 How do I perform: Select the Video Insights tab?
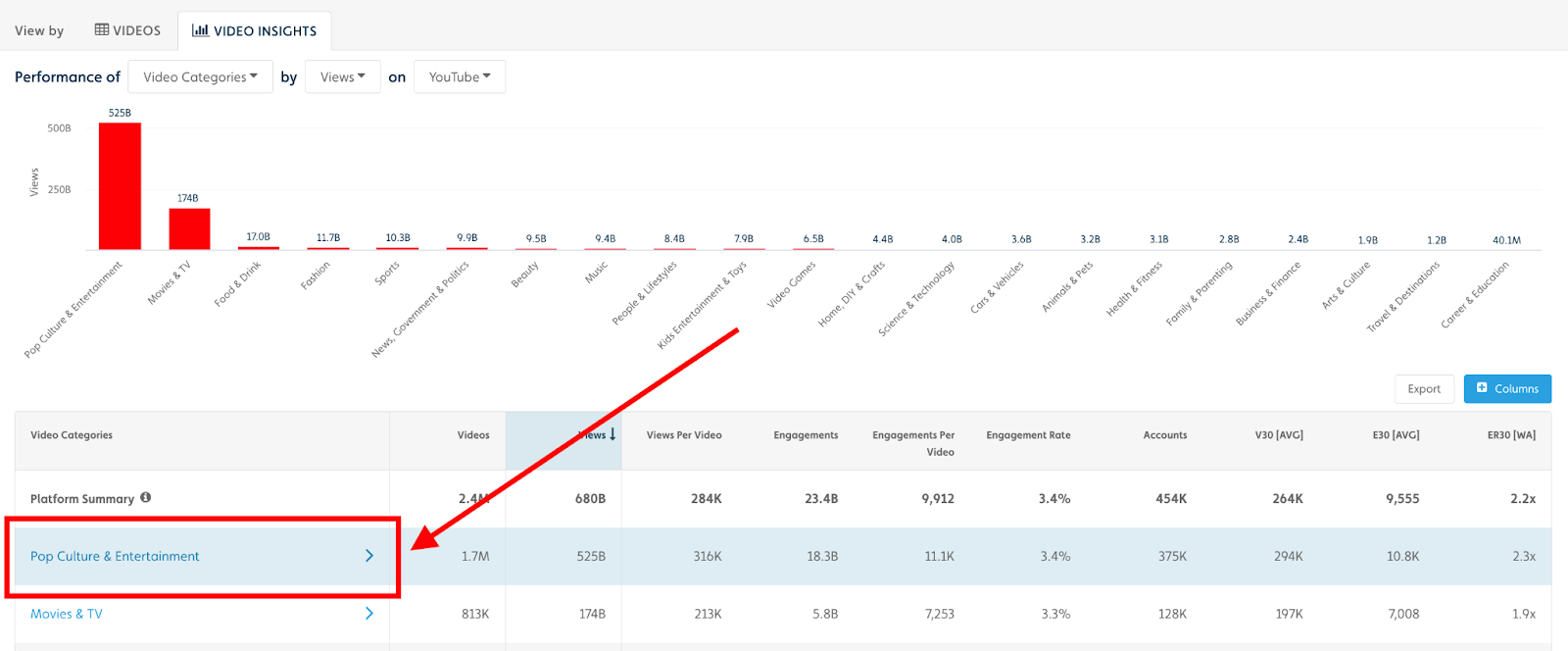pyautogui.click(x=255, y=30)
